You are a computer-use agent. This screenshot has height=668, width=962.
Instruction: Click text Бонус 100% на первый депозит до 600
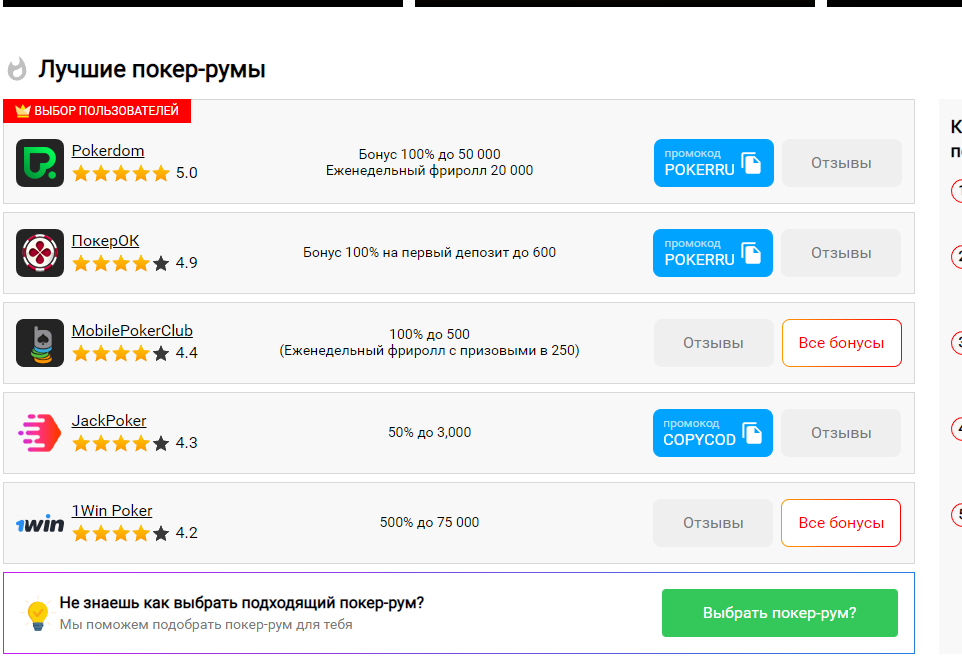click(429, 253)
